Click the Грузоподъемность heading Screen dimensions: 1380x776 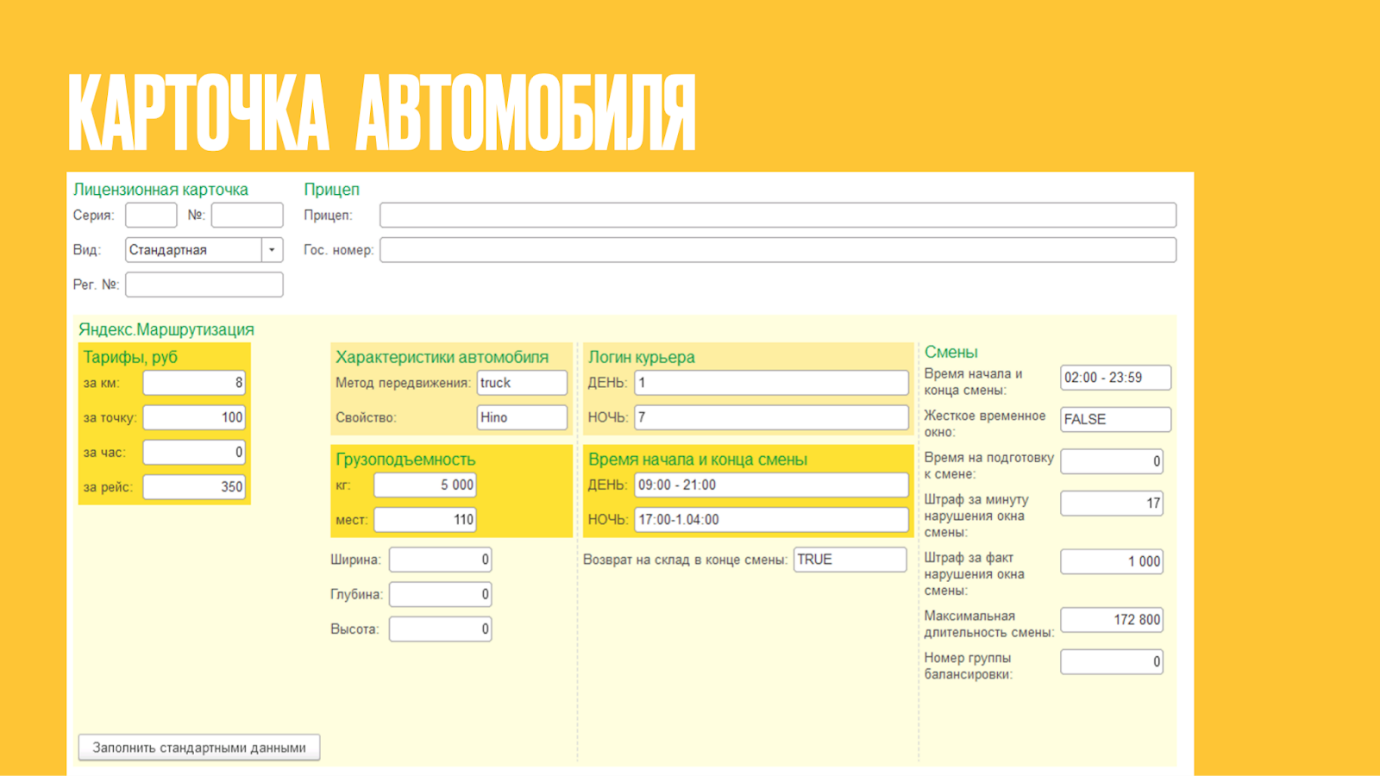405,460
